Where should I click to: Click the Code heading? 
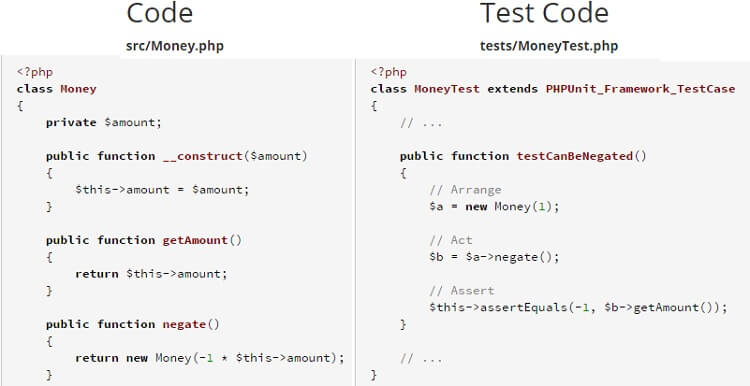coord(159,14)
